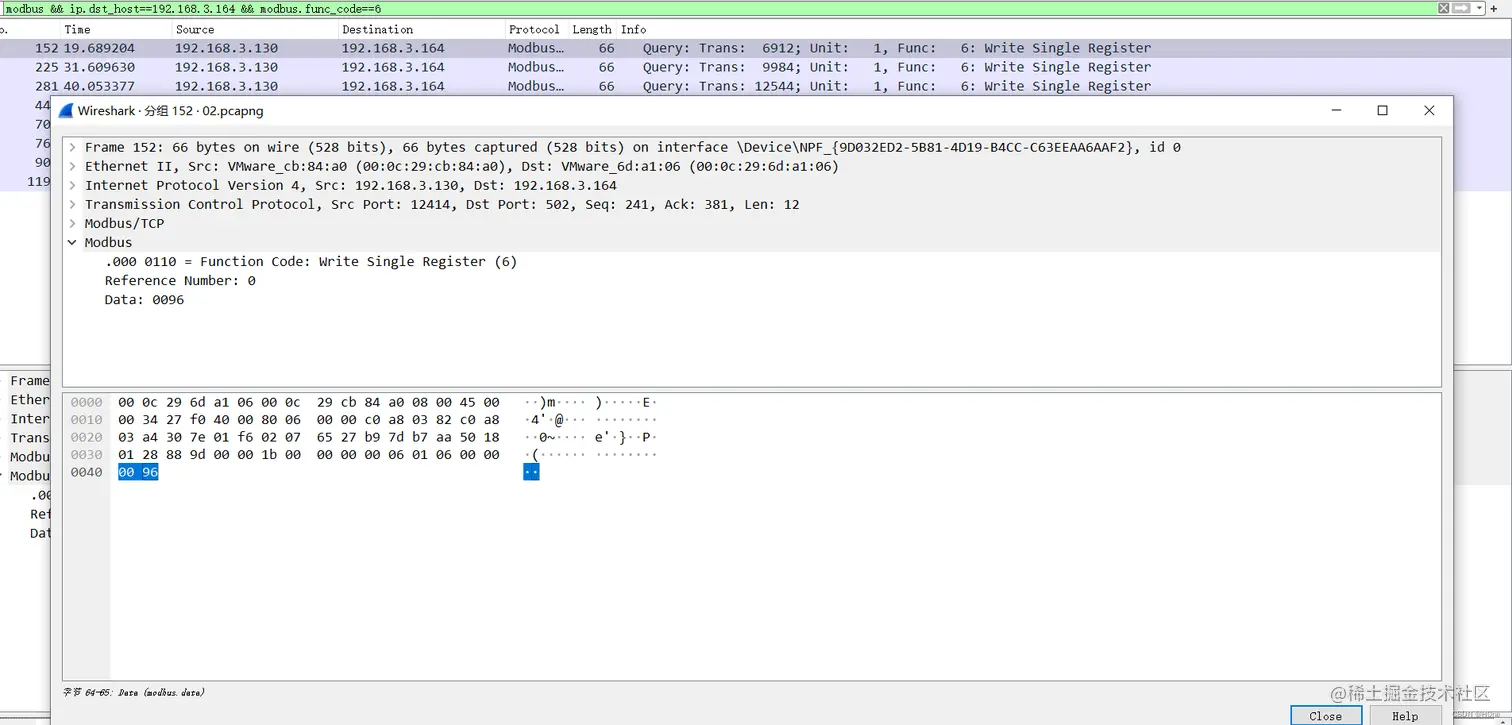Select packet 152 row in the main list
Viewport: 1512px width, 725px height.
pyautogui.click(x=756, y=48)
